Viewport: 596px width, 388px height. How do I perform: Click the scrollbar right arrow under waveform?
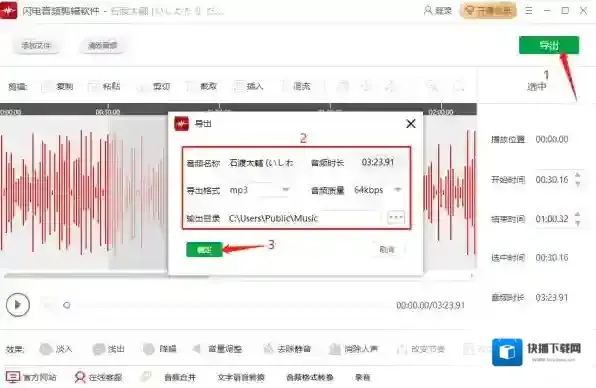pyautogui.click(x=472, y=276)
